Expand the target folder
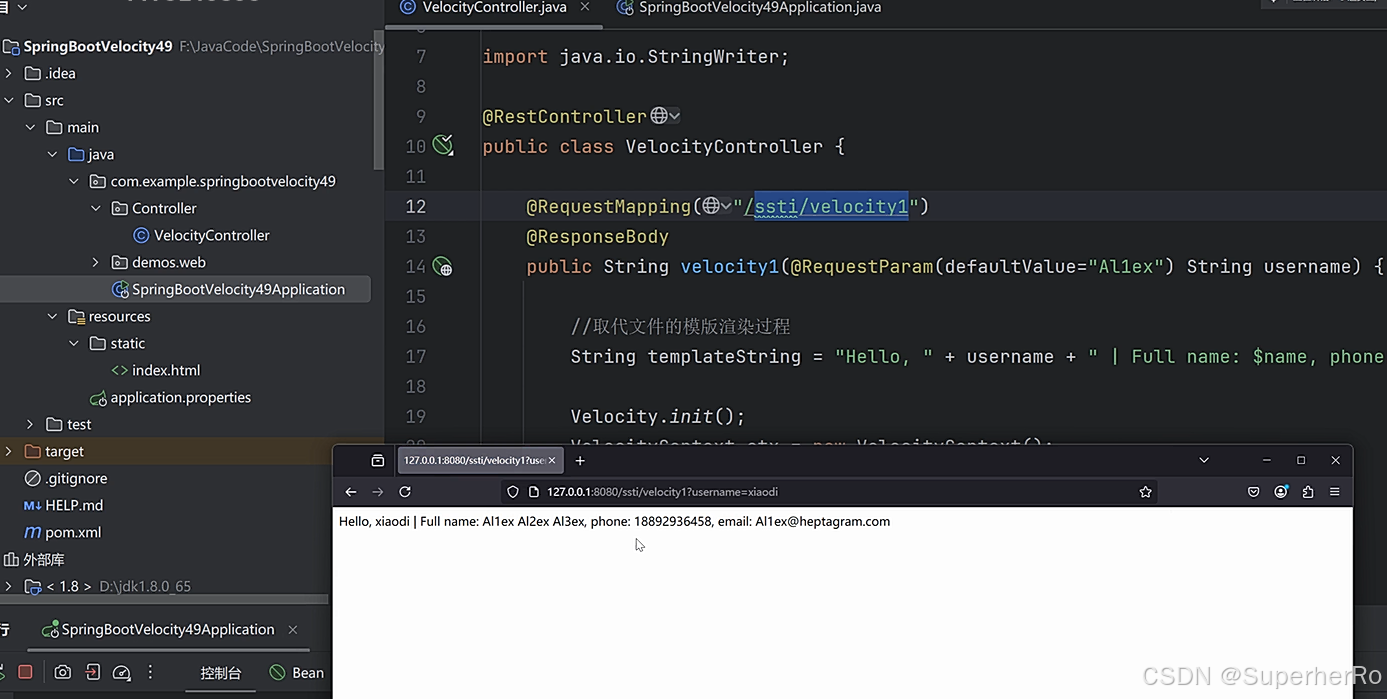 click(9, 451)
